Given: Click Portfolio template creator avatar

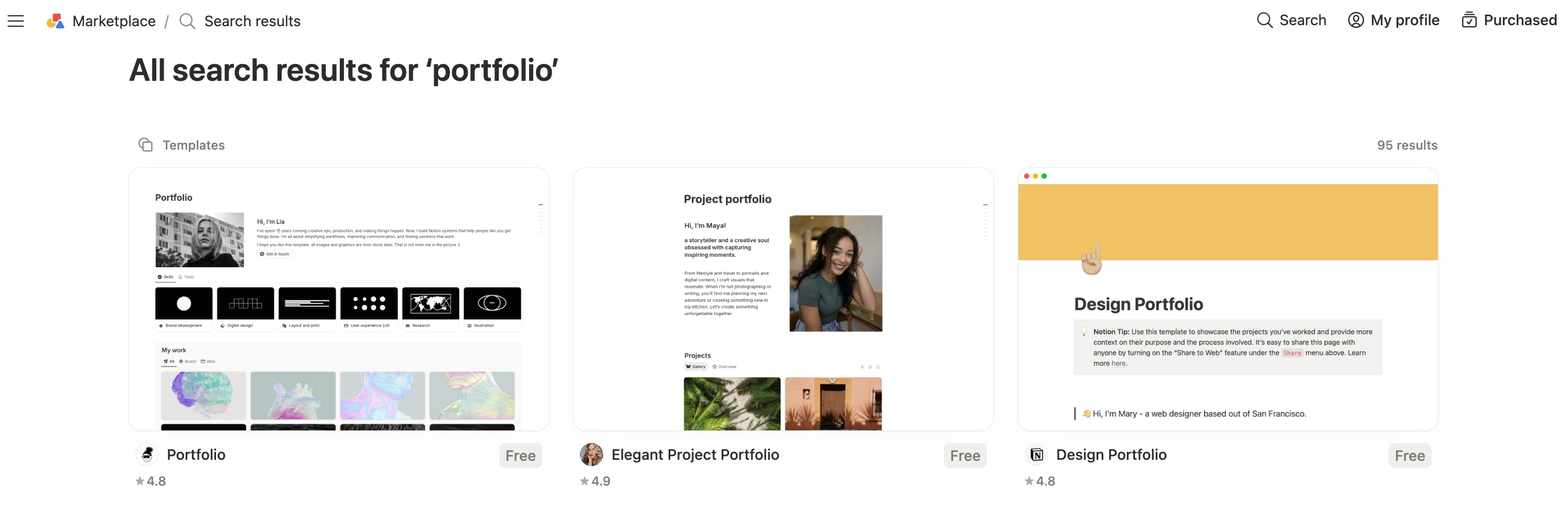Looking at the screenshot, I should [x=147, y=455].
